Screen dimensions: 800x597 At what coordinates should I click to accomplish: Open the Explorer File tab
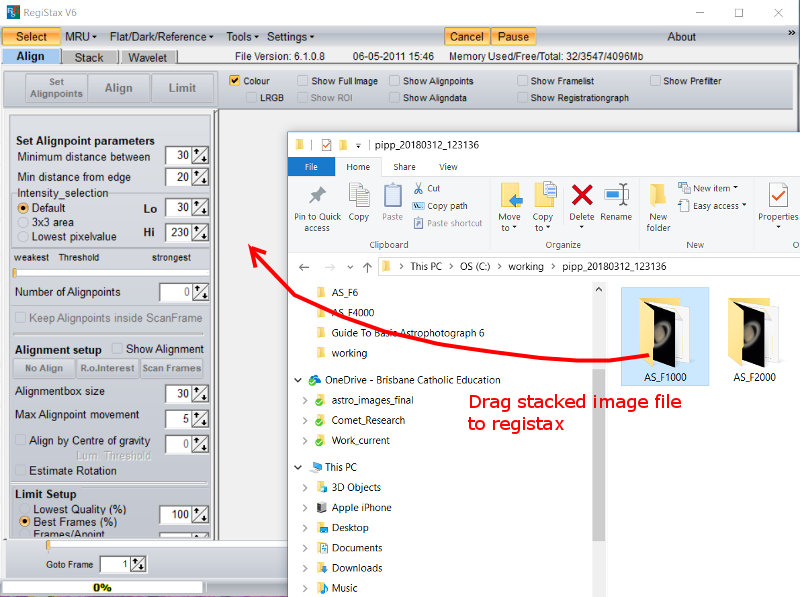311,167
